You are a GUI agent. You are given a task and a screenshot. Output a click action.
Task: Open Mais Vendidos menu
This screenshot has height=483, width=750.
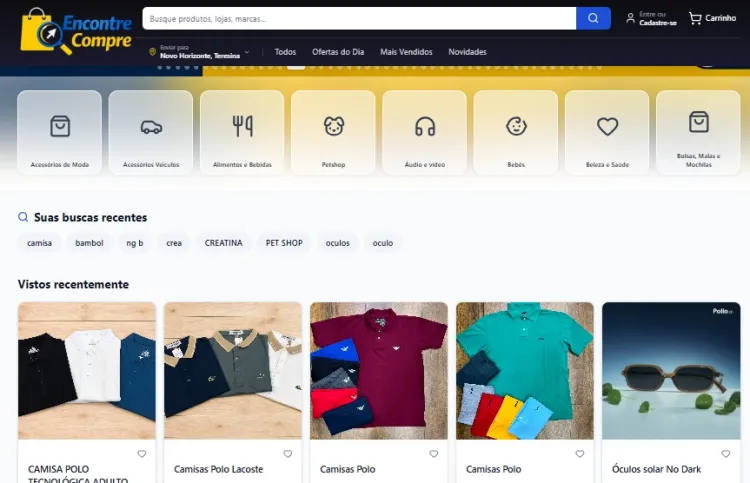tap(406, 52)
